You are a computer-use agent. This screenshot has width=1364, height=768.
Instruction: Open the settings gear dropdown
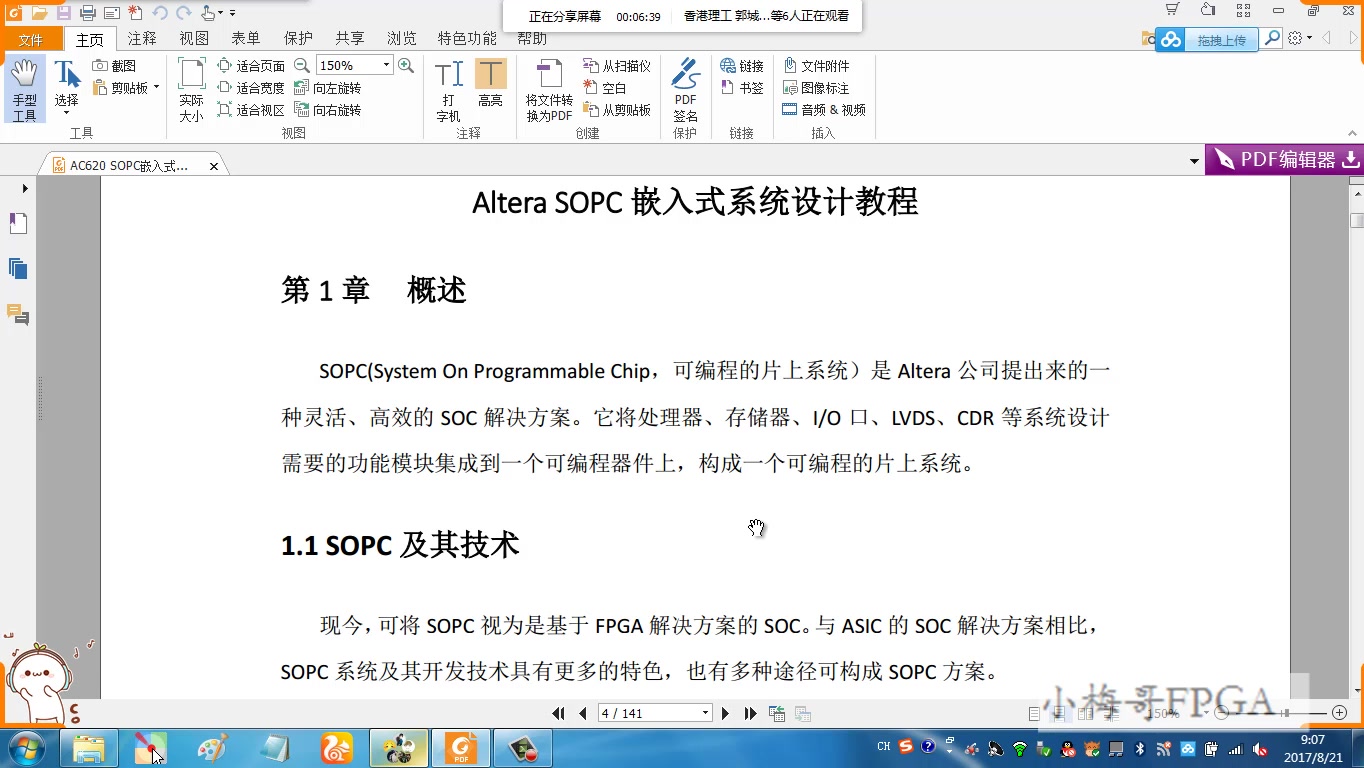pos(1299,38)
